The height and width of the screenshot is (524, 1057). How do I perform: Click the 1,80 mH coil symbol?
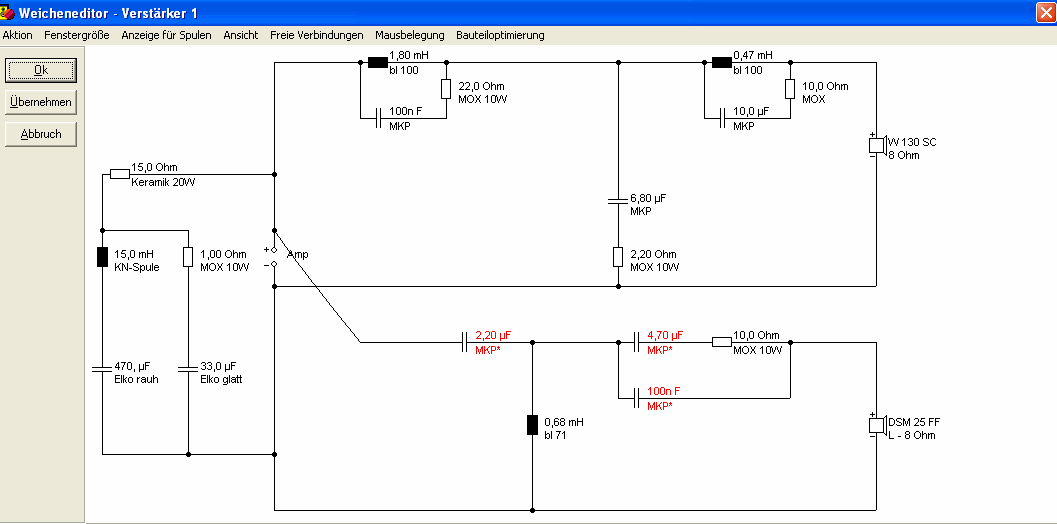coord(378,63)
